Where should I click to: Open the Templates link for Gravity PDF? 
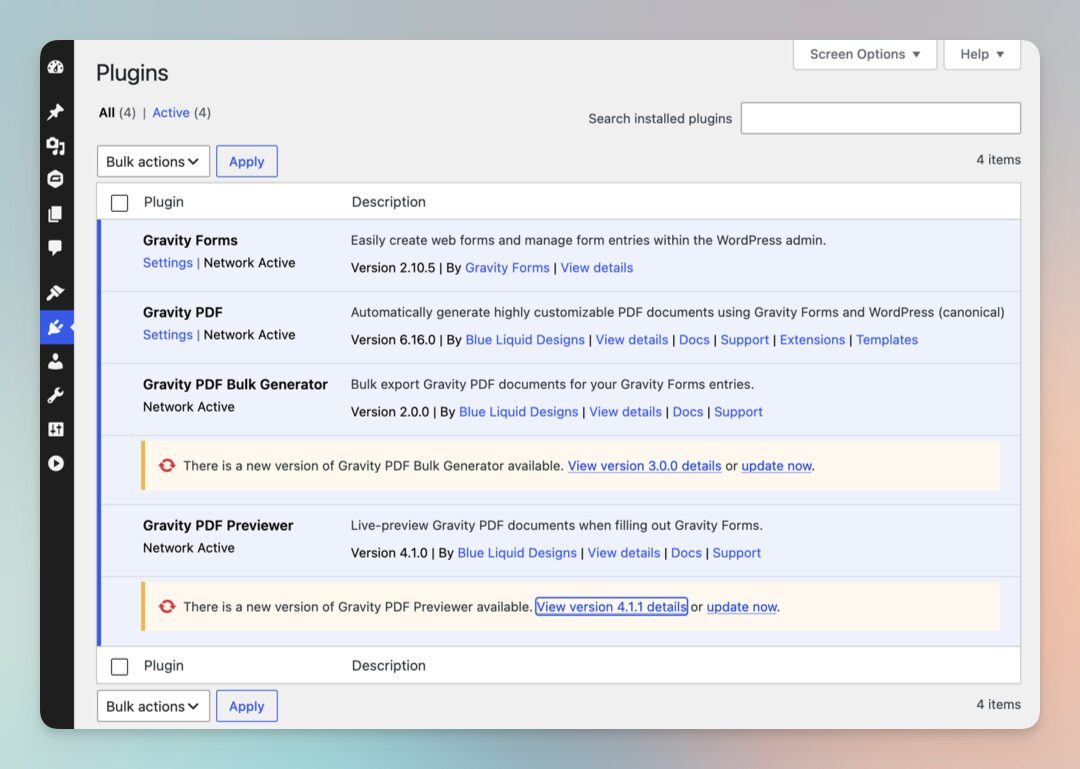click(x=887, y=340)
